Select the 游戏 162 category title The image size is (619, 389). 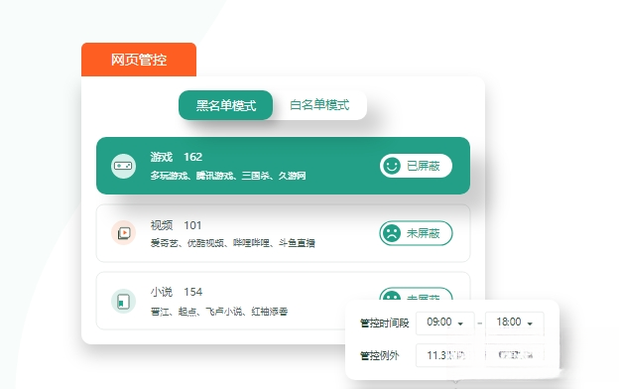click(176, 157)
